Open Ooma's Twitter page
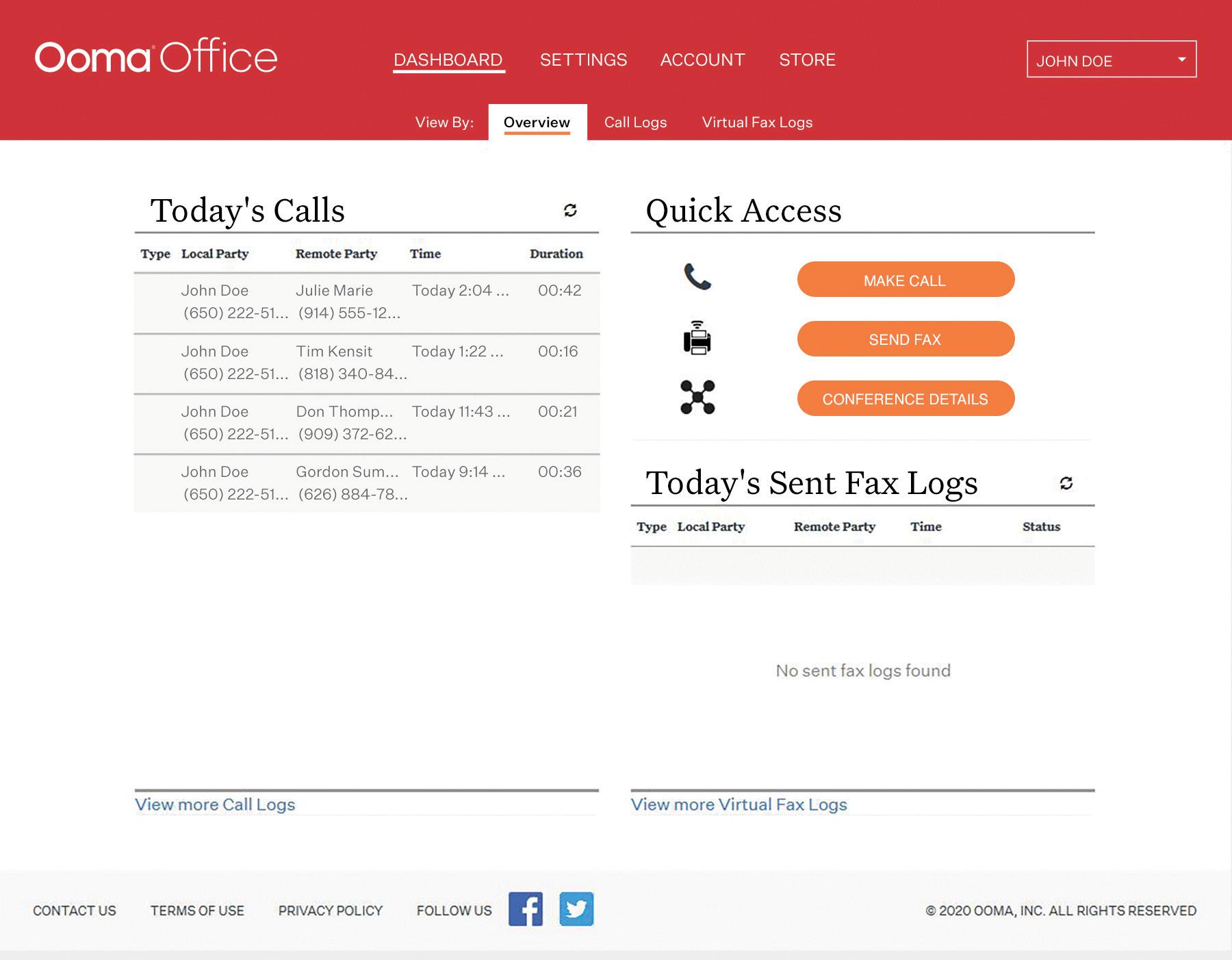1232x960 pixels. tap(576, 909)
